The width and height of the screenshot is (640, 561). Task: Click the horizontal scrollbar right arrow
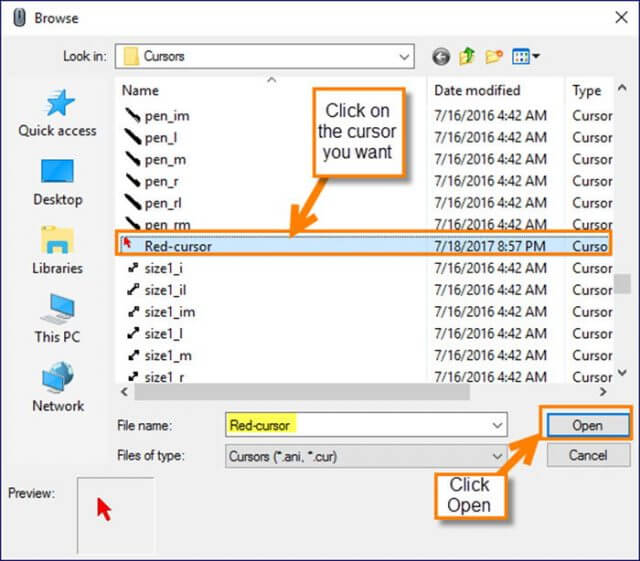[603, 392]
